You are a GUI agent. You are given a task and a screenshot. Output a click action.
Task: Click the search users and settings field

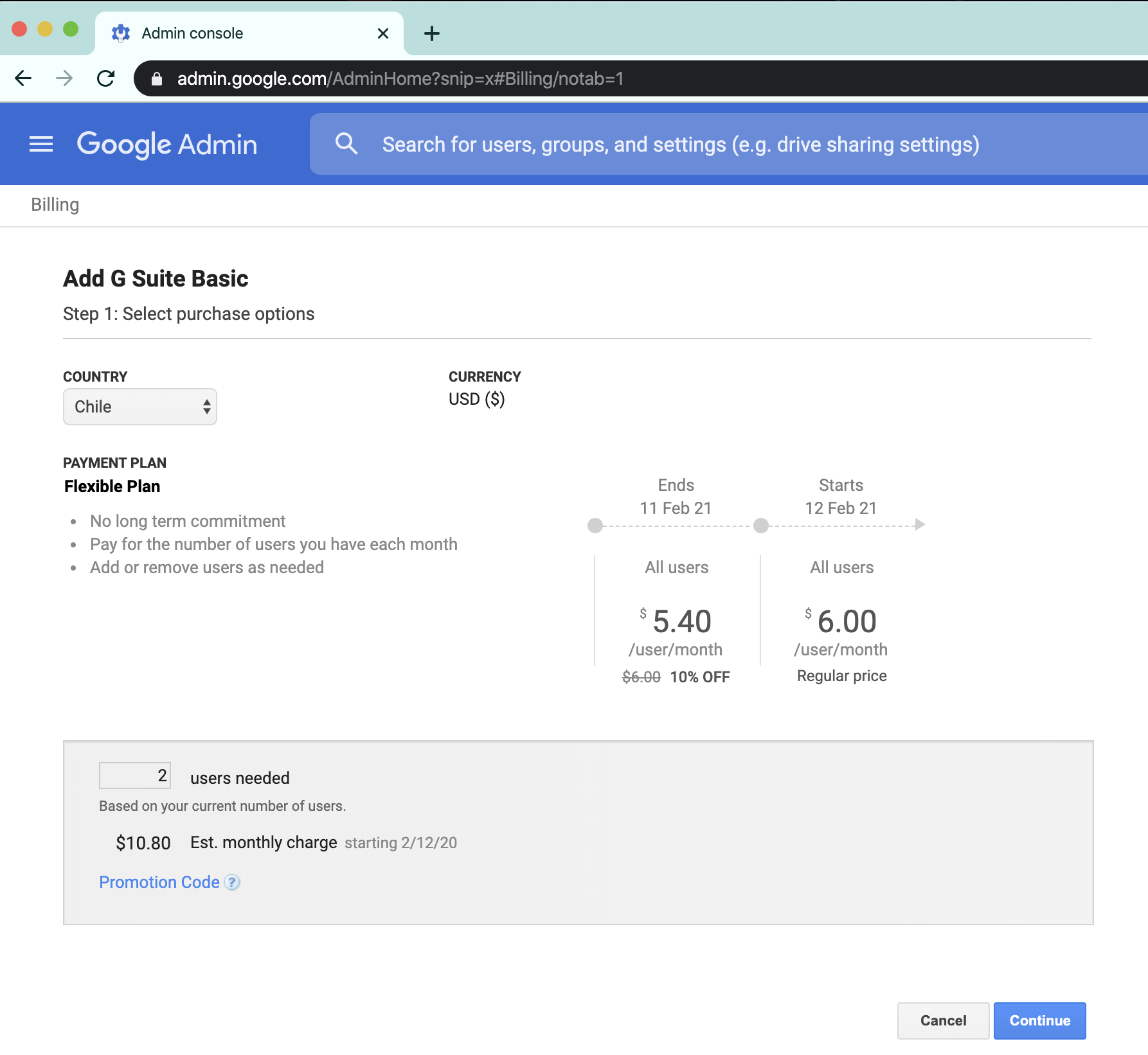[x=729, y=144]
